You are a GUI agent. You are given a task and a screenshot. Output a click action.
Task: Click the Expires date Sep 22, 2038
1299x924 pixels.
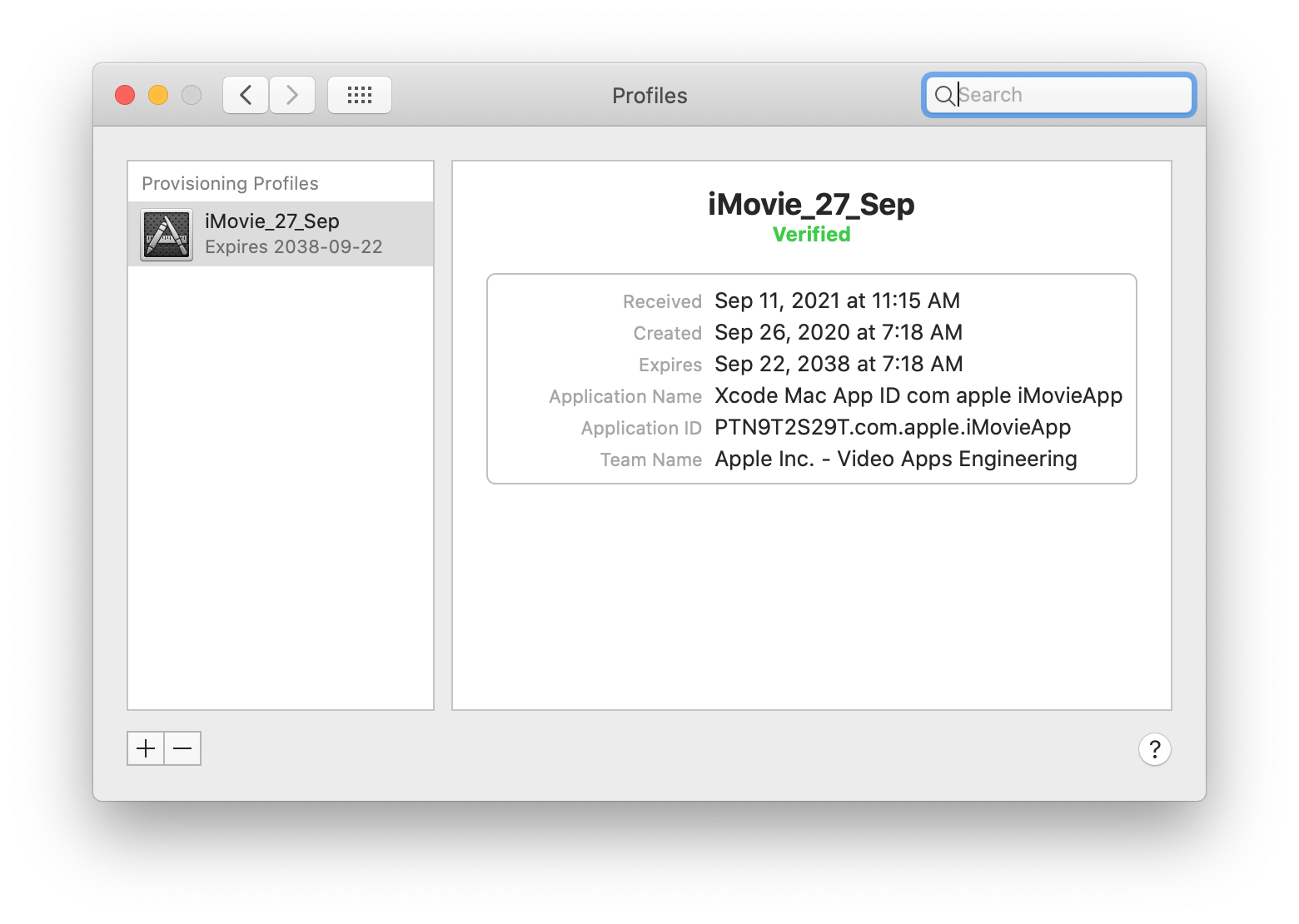click(x=838, y=364)
